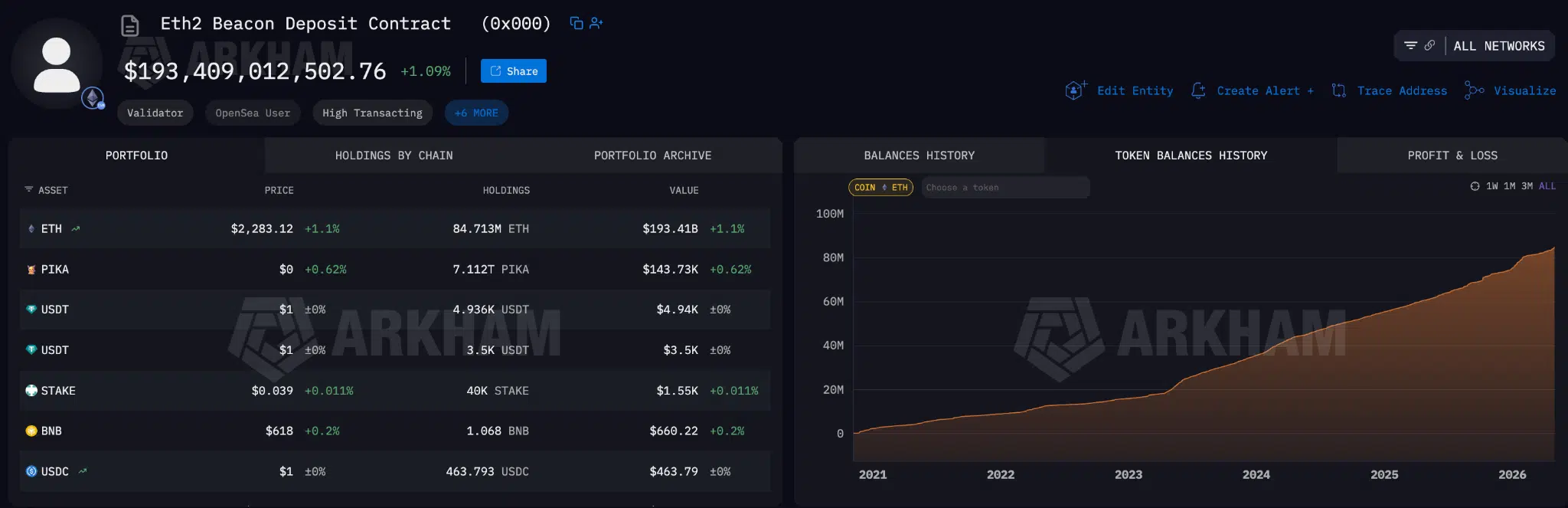Click the PIKA token icon
1568x508 pixels.
click(x=31, y=270)
